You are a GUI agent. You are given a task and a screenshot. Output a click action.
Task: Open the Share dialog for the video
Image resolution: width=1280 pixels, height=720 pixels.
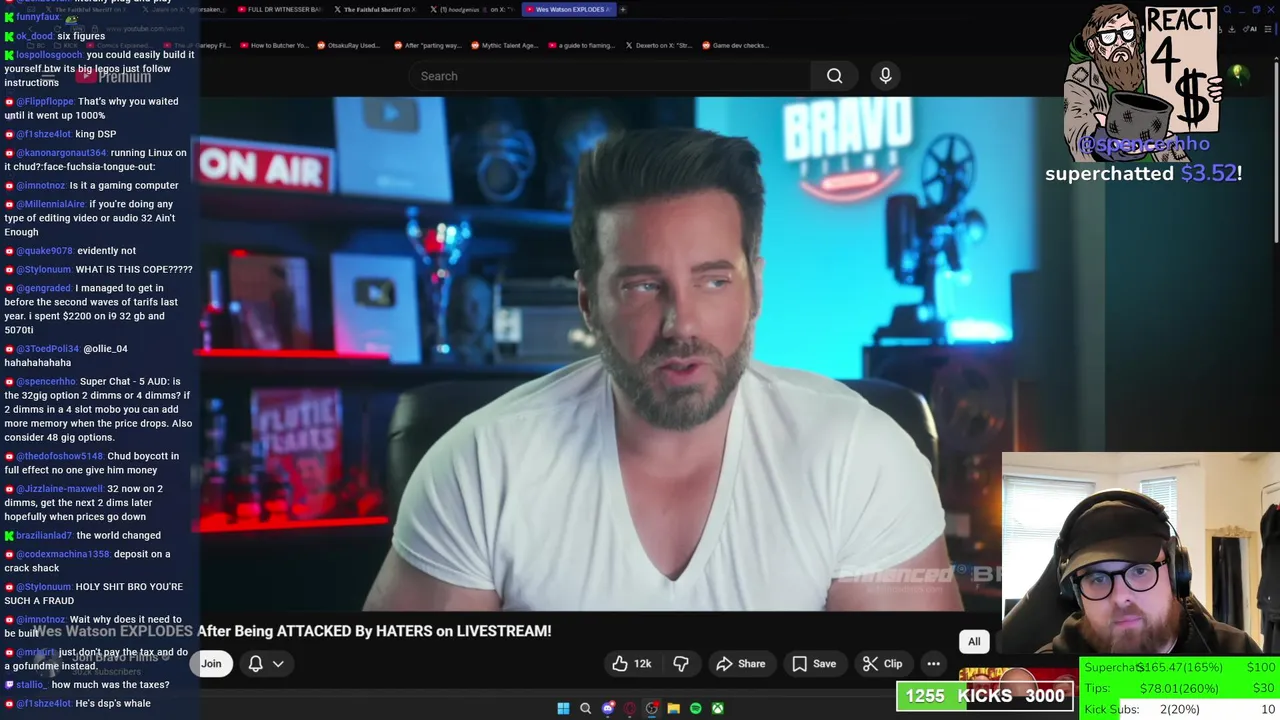740,664
